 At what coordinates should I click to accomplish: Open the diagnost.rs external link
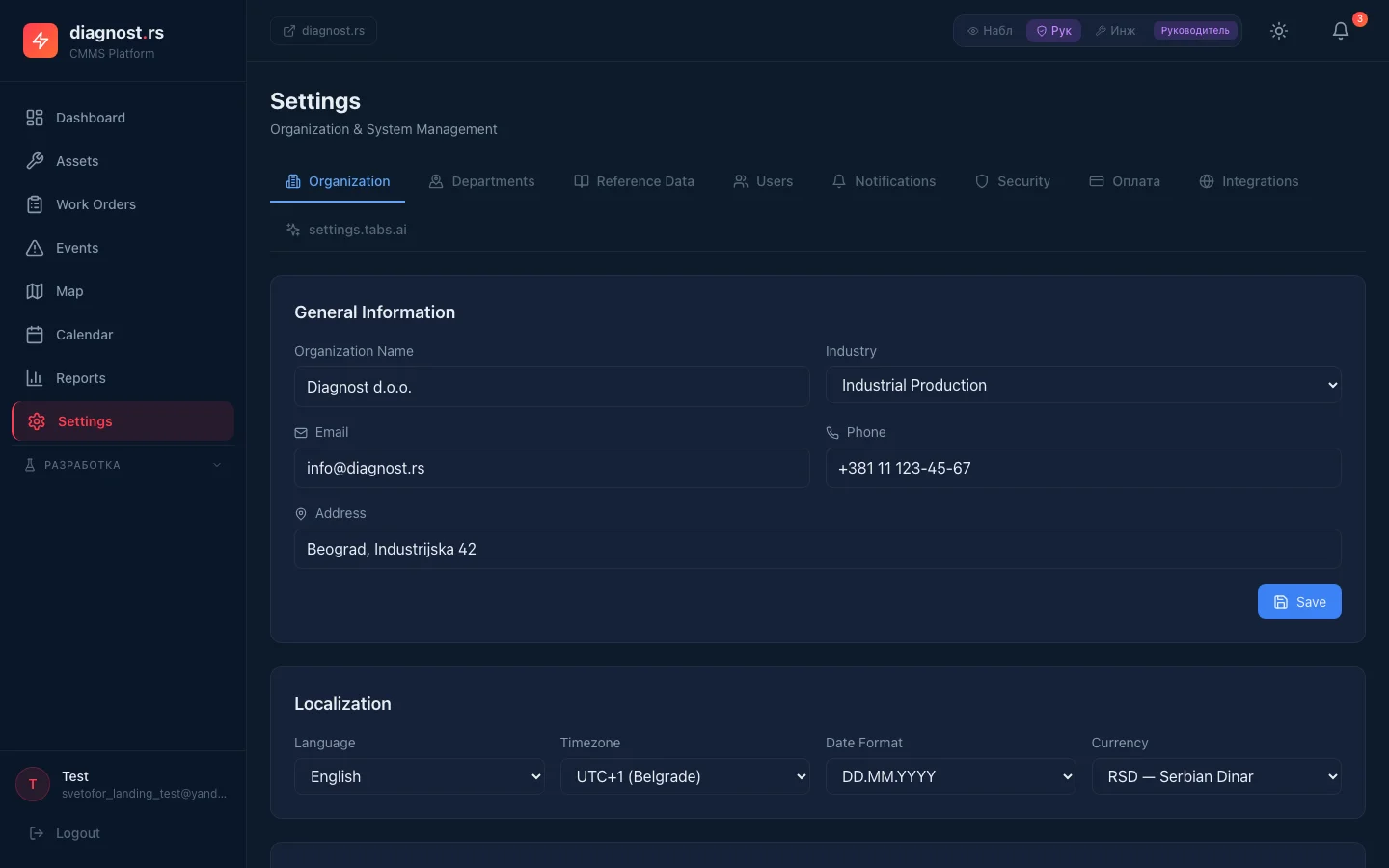[323, 31]
